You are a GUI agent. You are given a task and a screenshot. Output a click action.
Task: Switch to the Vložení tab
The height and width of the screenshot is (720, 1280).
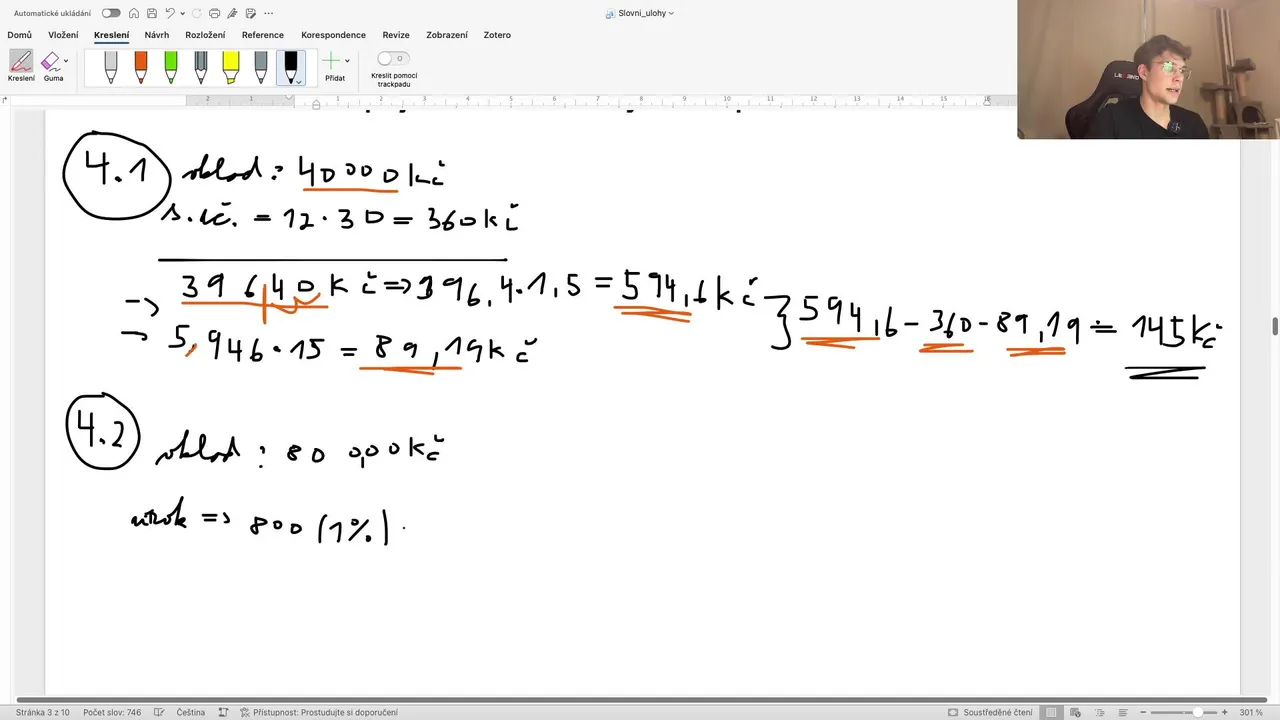[63, 35]
